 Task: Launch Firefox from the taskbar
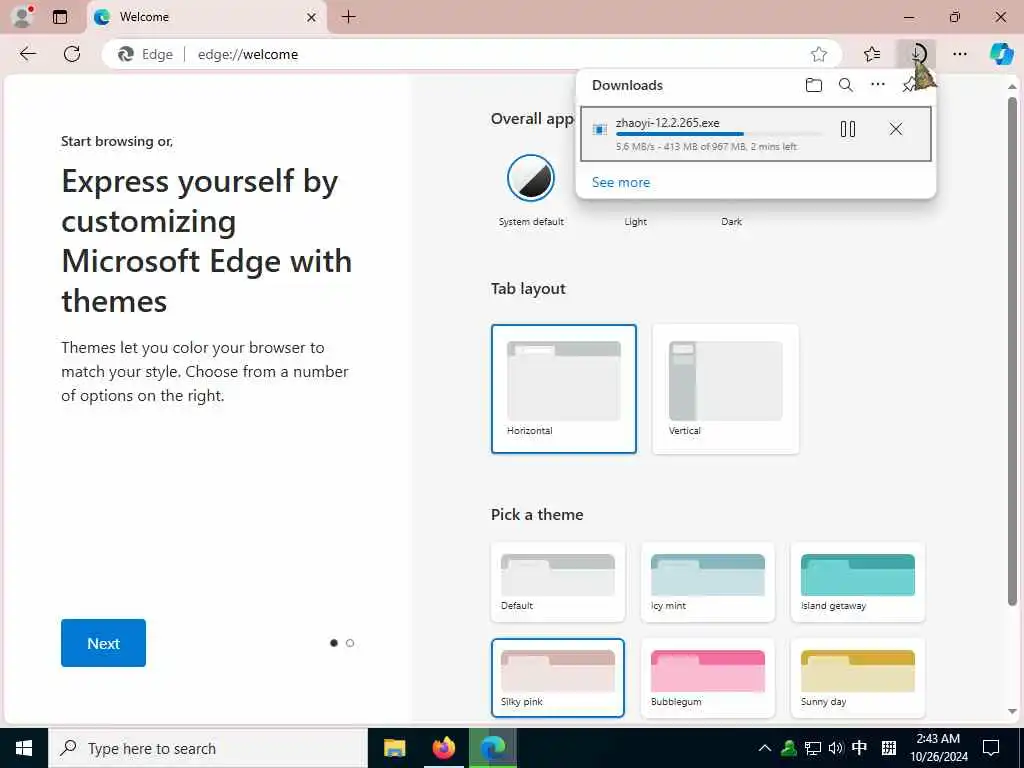coord(443,748)
